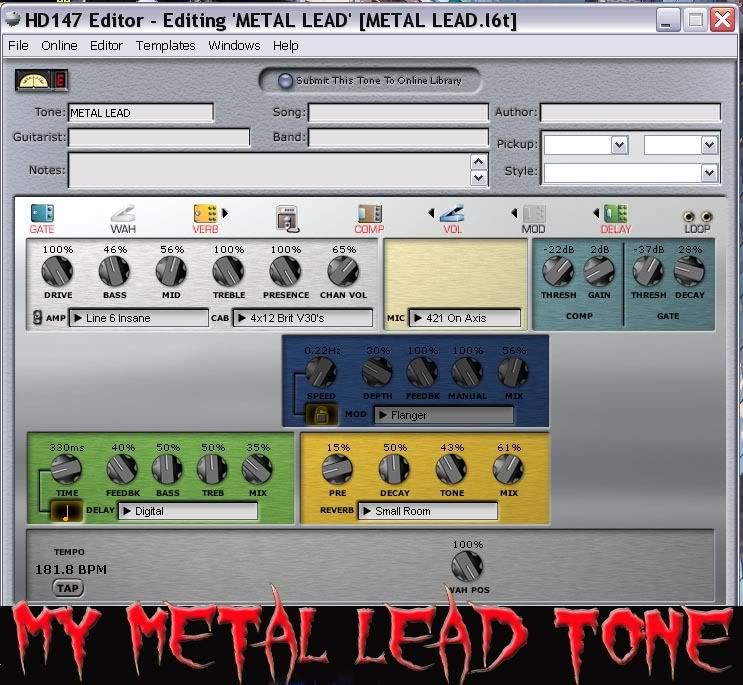Toggle the COMP effect icon
743x685 pixels.
coord(370,213)
